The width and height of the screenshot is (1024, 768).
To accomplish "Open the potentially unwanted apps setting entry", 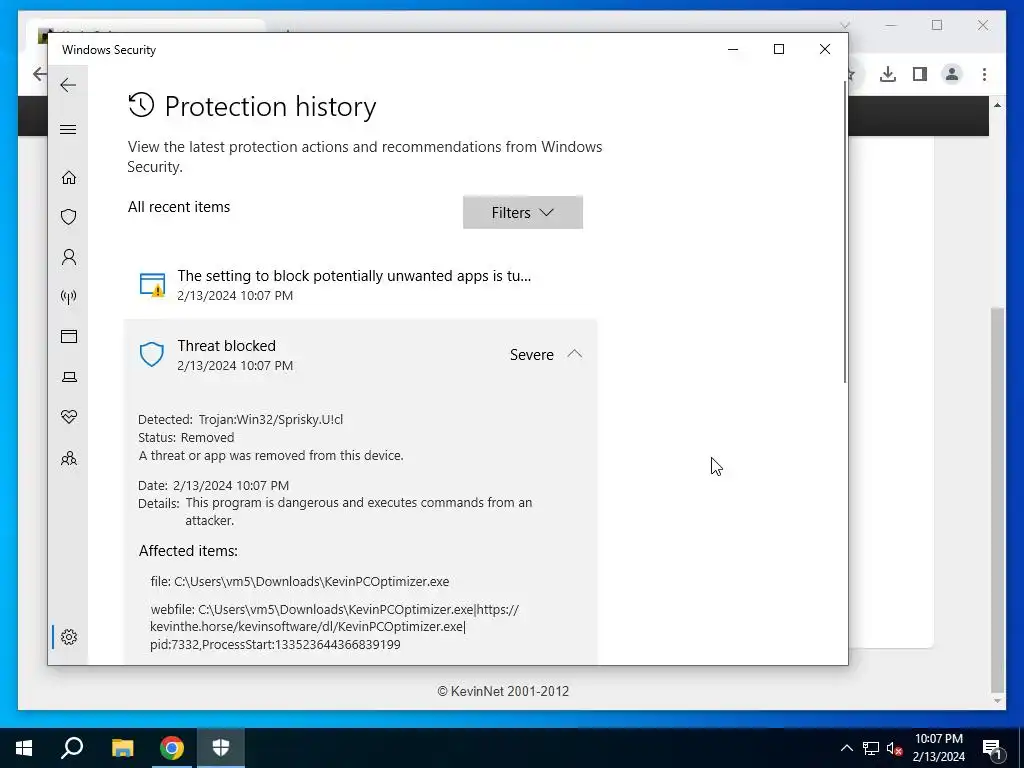I will [360, 285].
